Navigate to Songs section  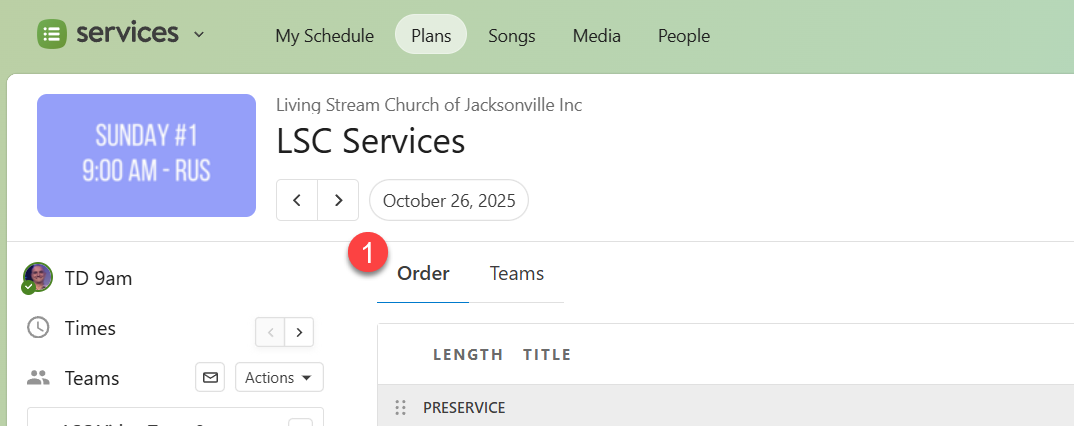pos(512,36)
